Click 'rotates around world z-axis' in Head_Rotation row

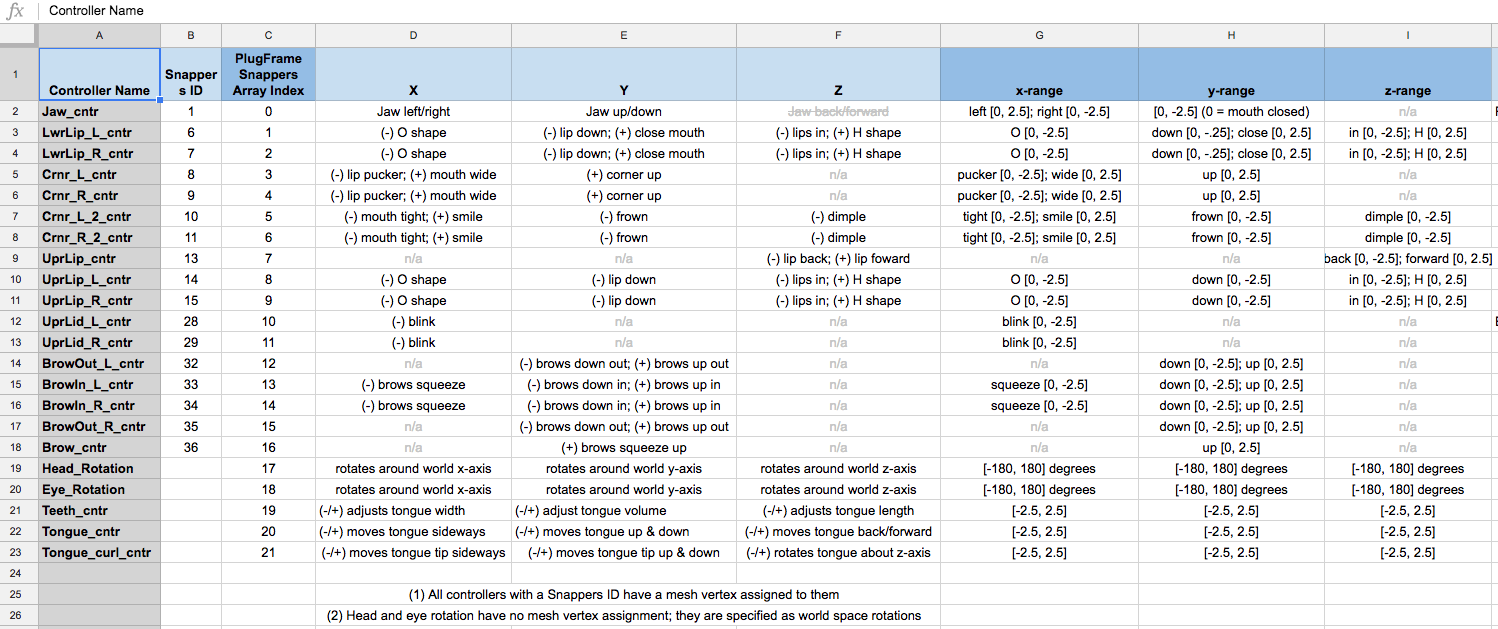coord(838,469)
